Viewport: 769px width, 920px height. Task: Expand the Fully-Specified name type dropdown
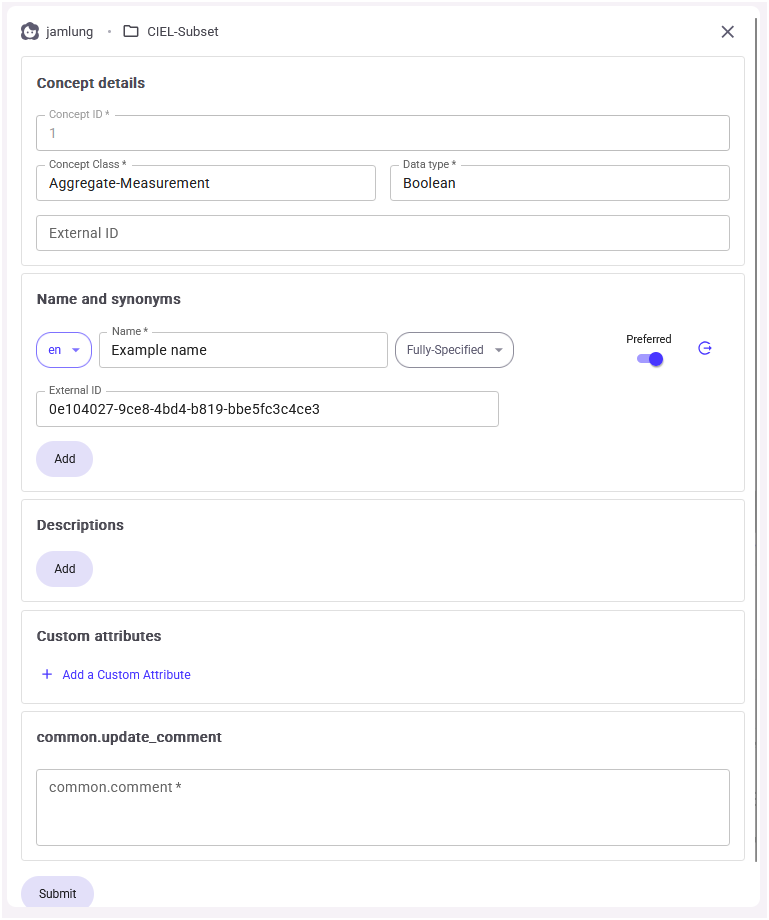[x=454, y=350]
